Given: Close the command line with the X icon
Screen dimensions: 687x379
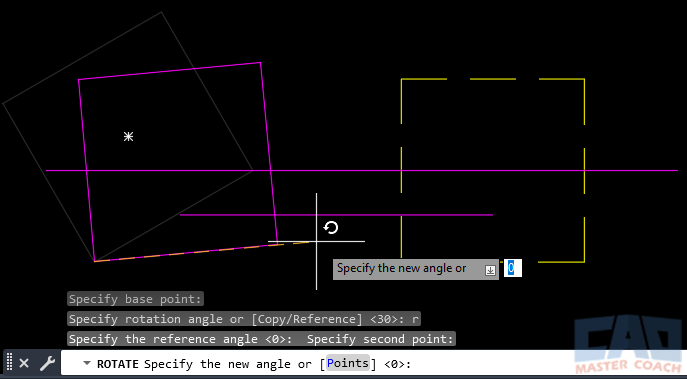Looking at the screenshot, I should point(24,363).
